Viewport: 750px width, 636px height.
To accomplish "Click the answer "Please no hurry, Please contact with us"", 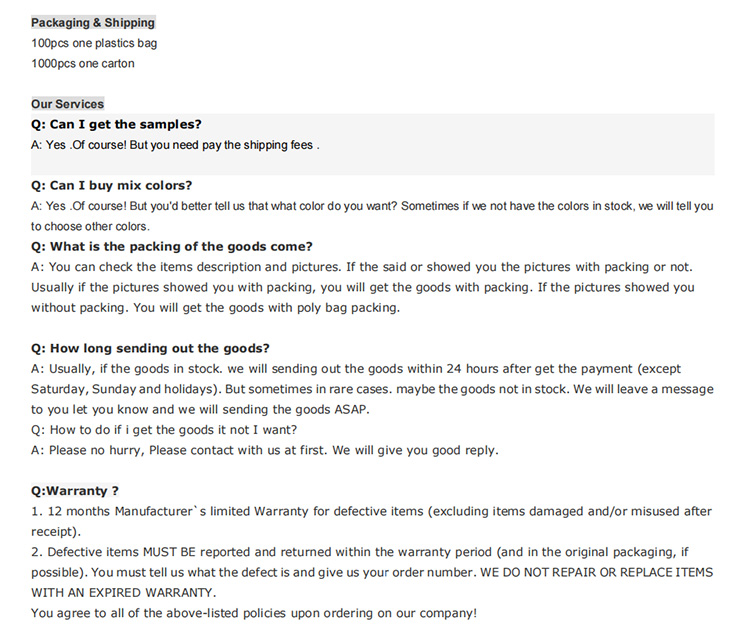I will (x=265, y=450).
